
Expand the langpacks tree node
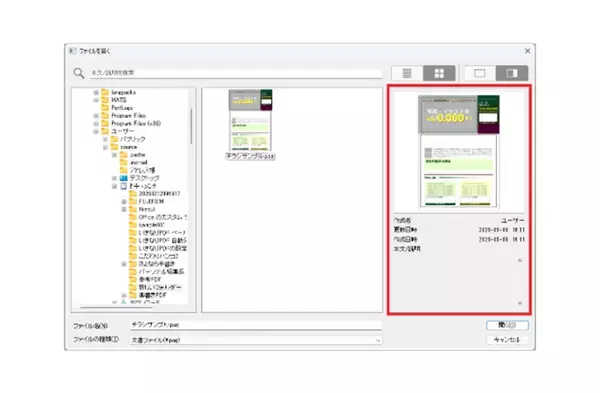96,92
